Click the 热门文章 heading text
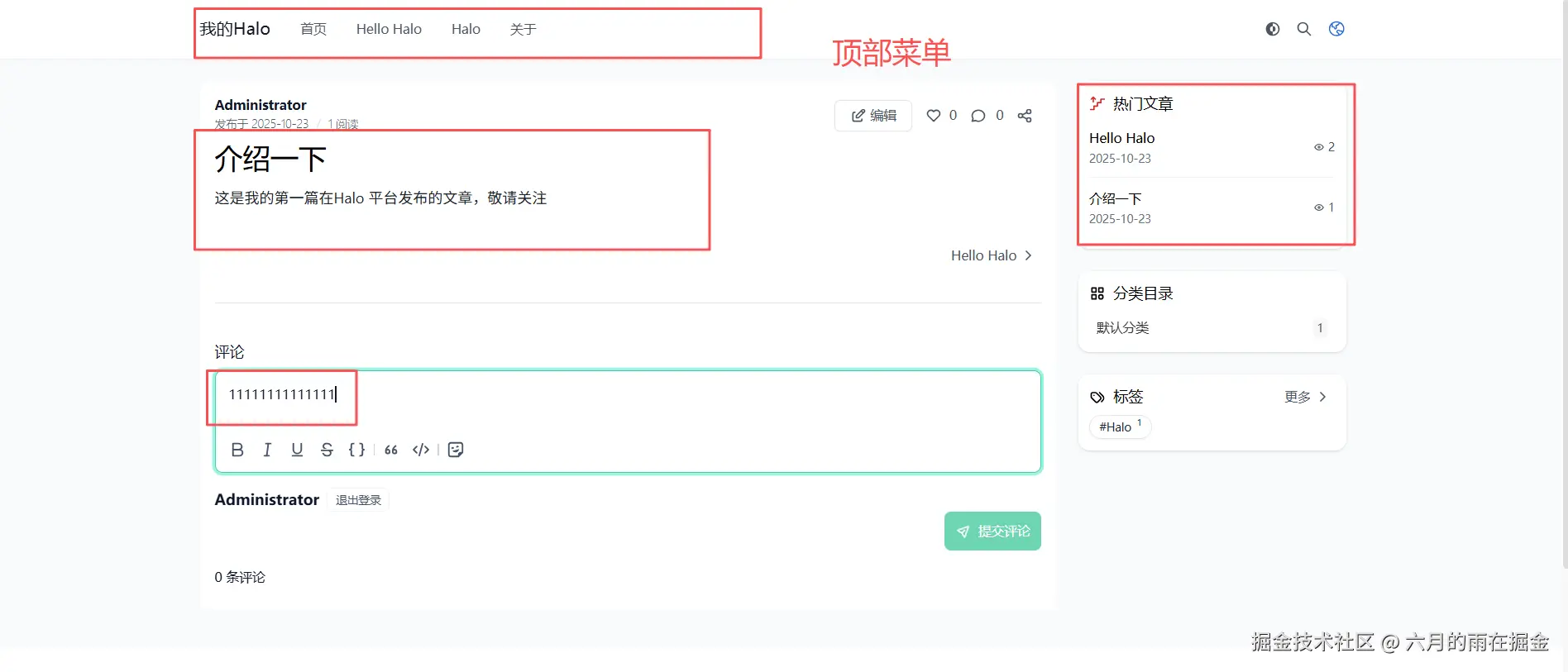Viewport: 1568px width, 672px height. pos(1143,103)
